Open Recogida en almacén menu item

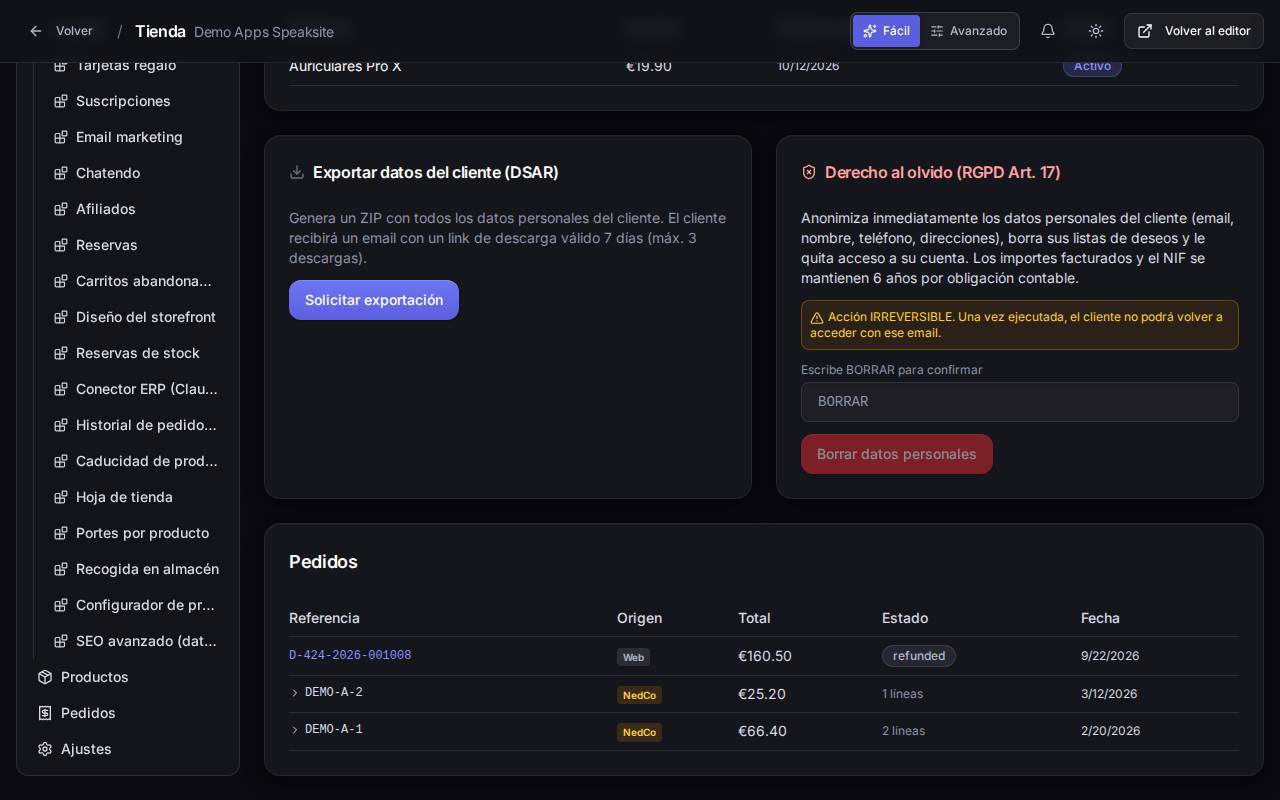tap(136, 569)
